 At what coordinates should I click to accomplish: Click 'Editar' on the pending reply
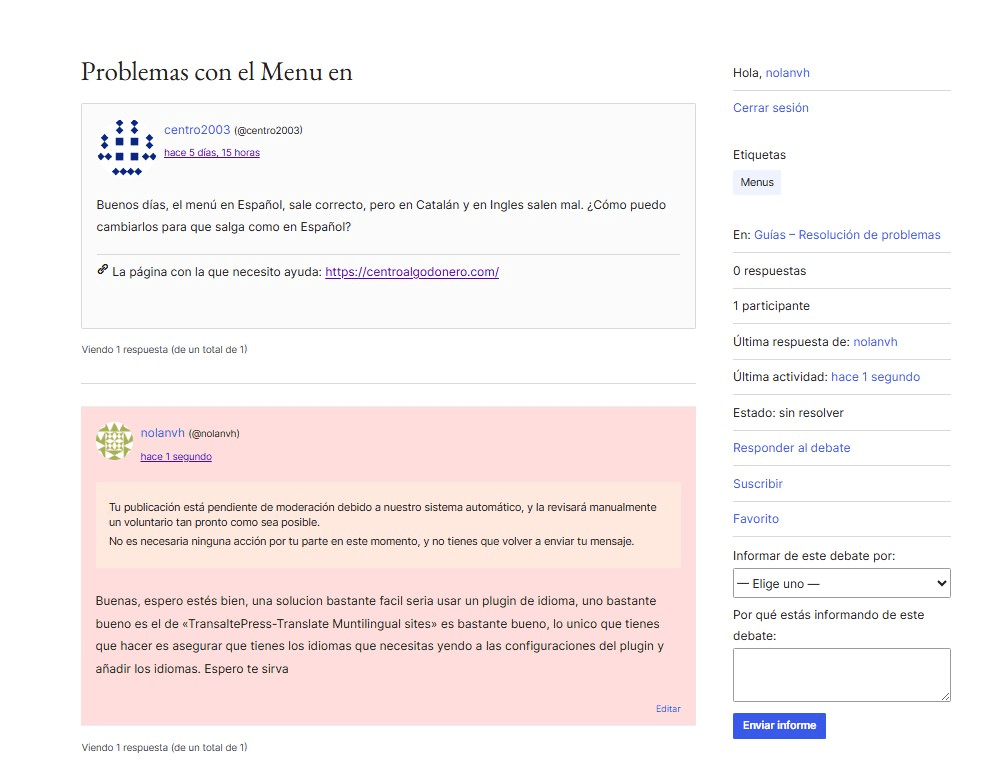point(668,709)
